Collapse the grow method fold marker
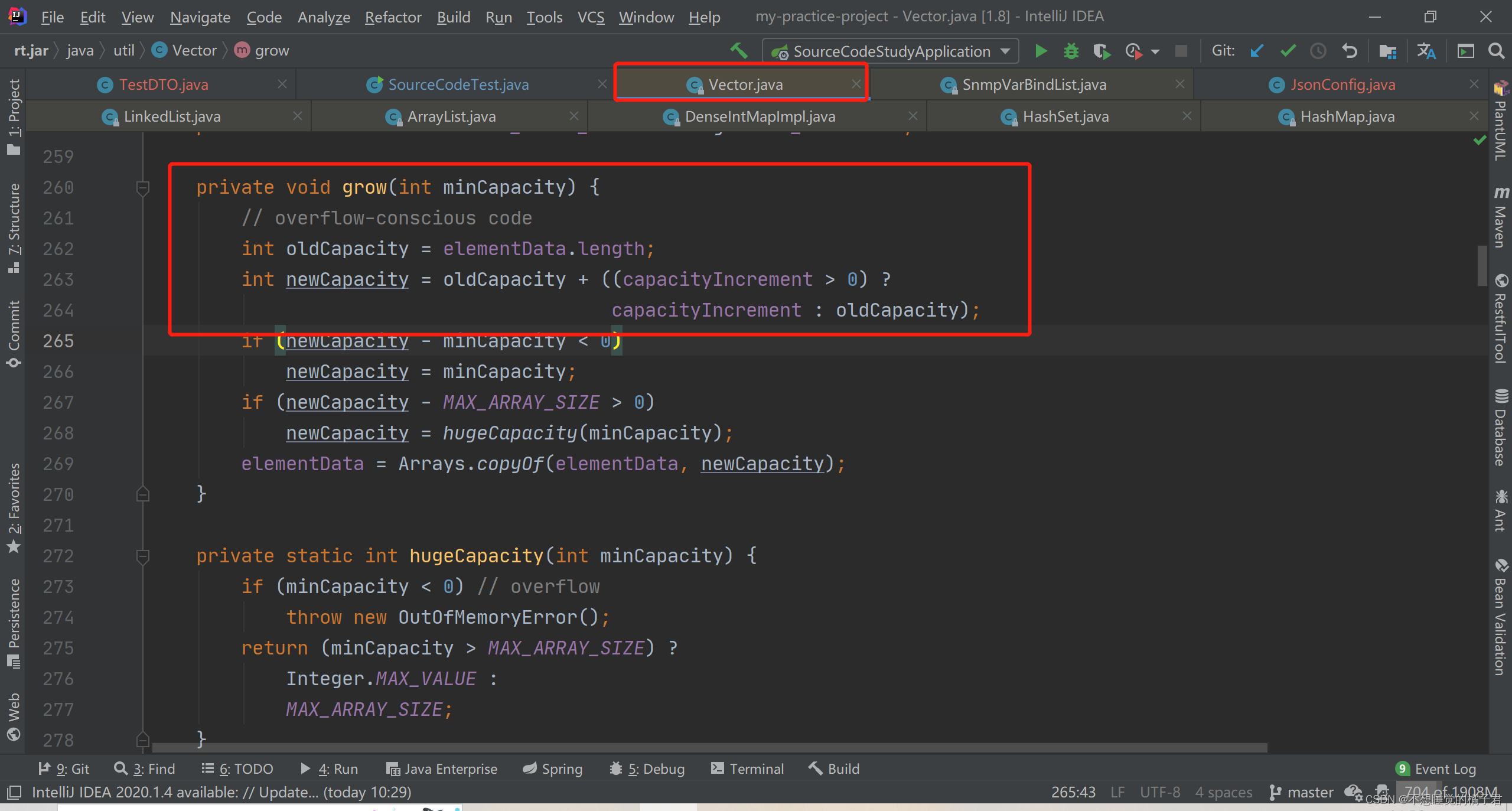The height and width of the screenshot is (811, 1512). pos(143,188)
